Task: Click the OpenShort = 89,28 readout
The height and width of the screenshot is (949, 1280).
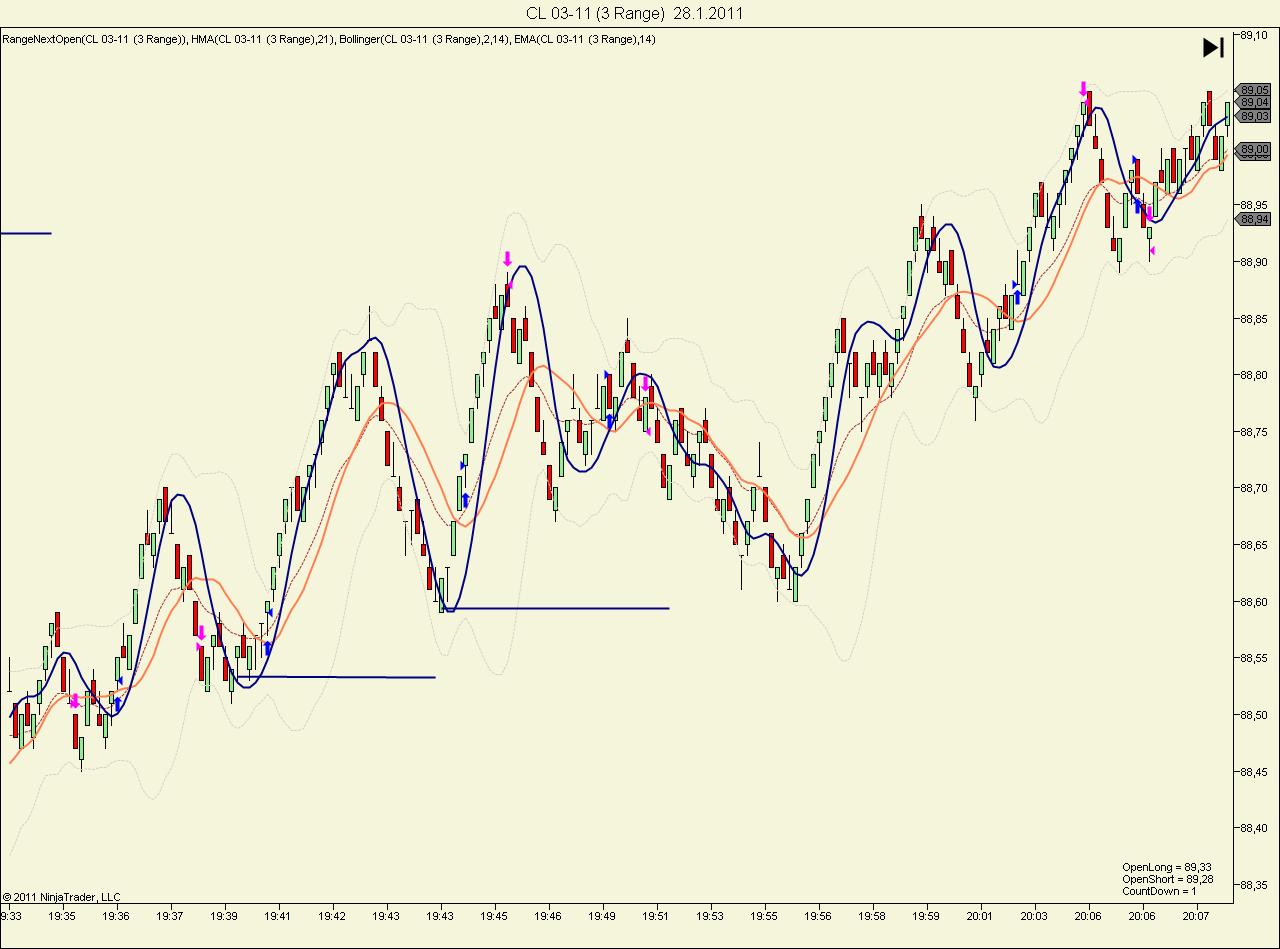Action: [x=1168, y=879]
